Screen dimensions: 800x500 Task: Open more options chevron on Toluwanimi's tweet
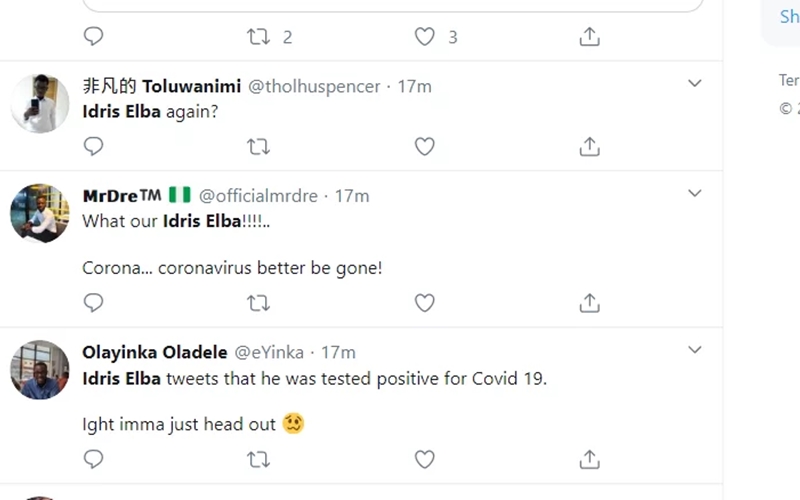coord(695,84)
